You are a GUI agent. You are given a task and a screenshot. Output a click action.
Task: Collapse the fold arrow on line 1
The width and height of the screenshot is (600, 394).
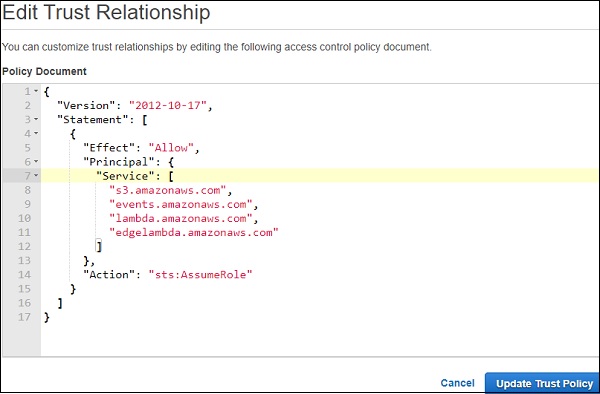click(x=36, y=91)
